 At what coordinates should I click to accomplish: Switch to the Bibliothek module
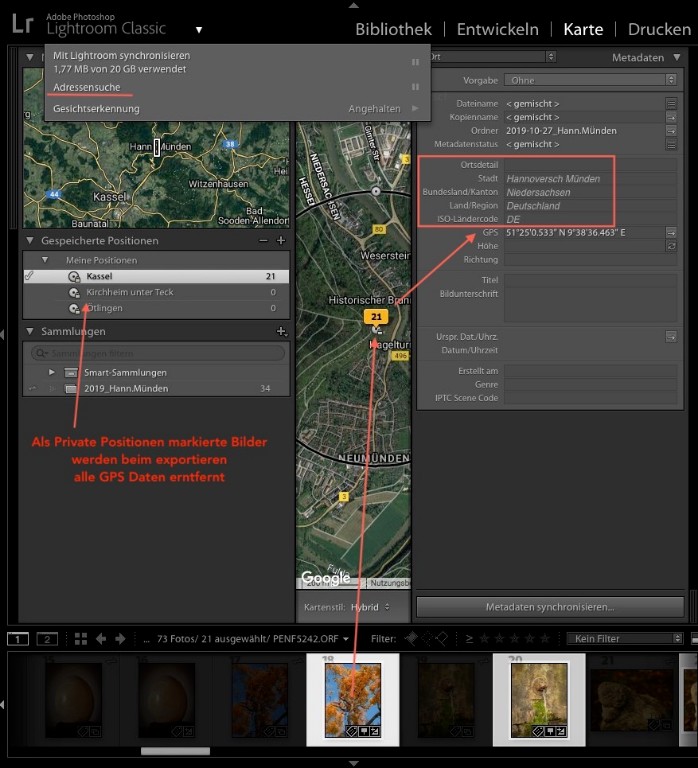(393, 29)
